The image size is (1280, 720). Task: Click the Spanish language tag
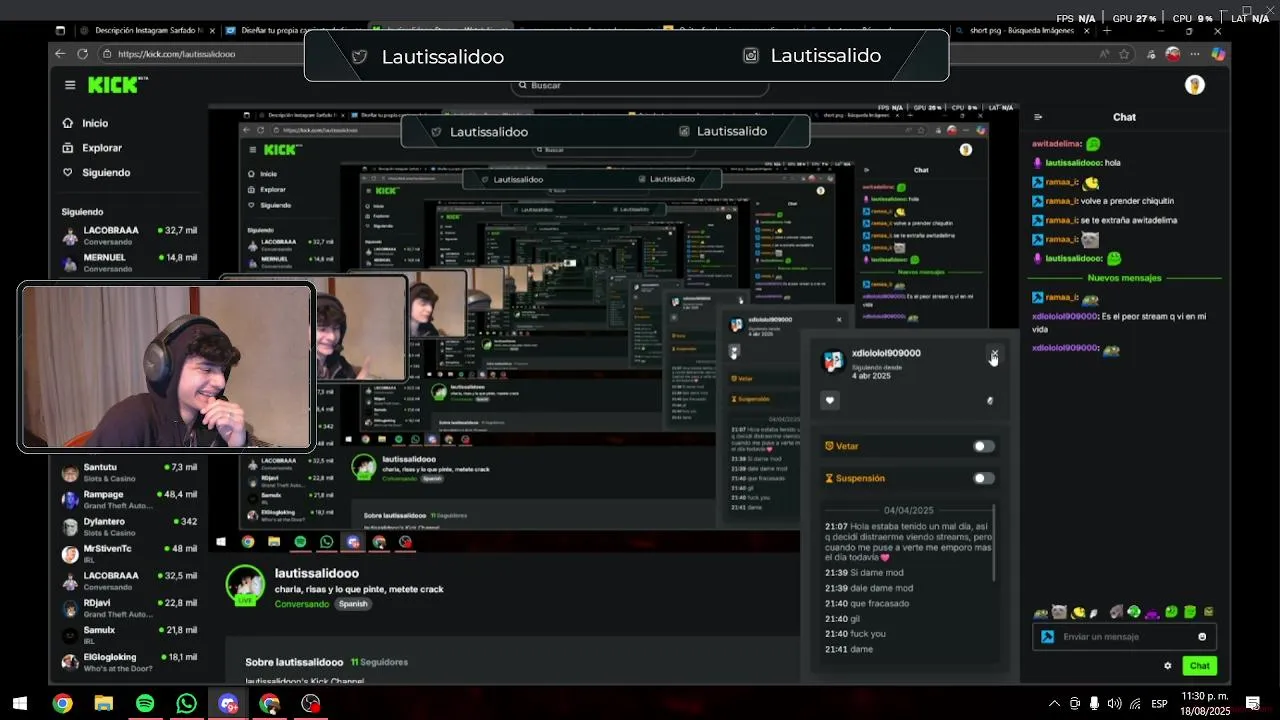353,604
